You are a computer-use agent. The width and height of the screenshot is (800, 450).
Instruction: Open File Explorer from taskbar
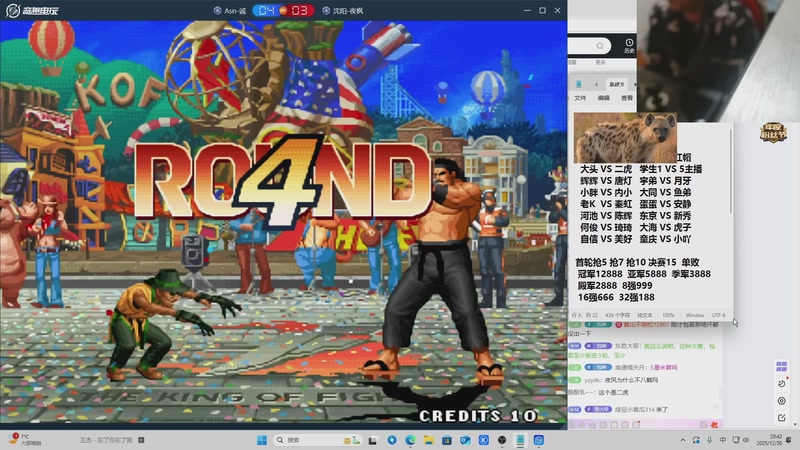(429, 440)
